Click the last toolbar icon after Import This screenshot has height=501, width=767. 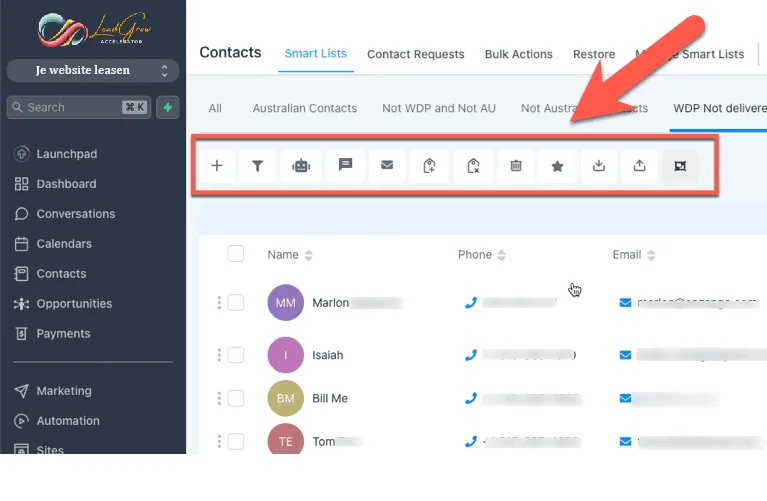point(680,166)
